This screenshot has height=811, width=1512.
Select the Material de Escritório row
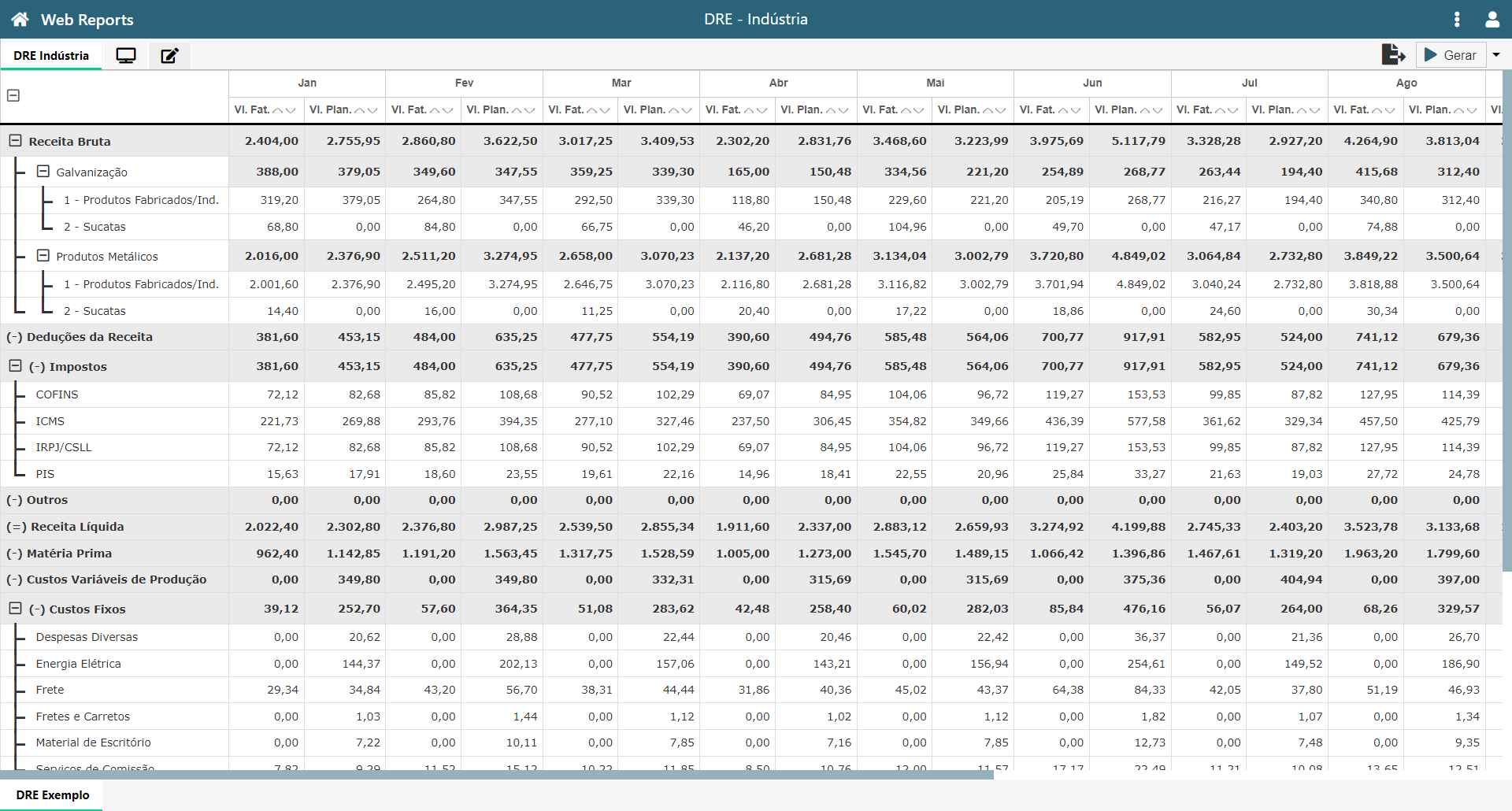click(x=93, y=742)
